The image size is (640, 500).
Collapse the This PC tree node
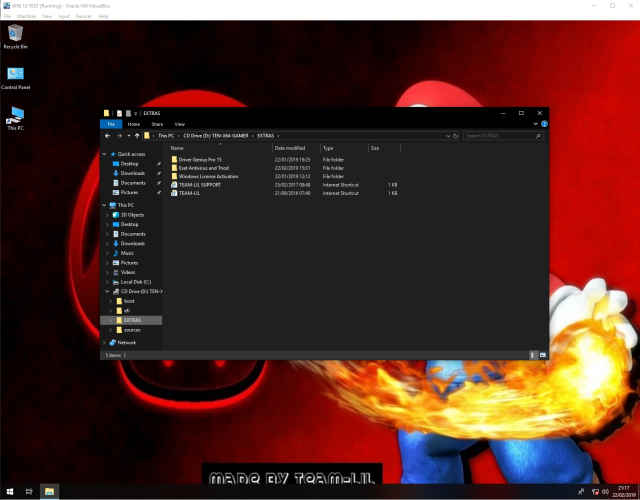[x=107, y=205]
